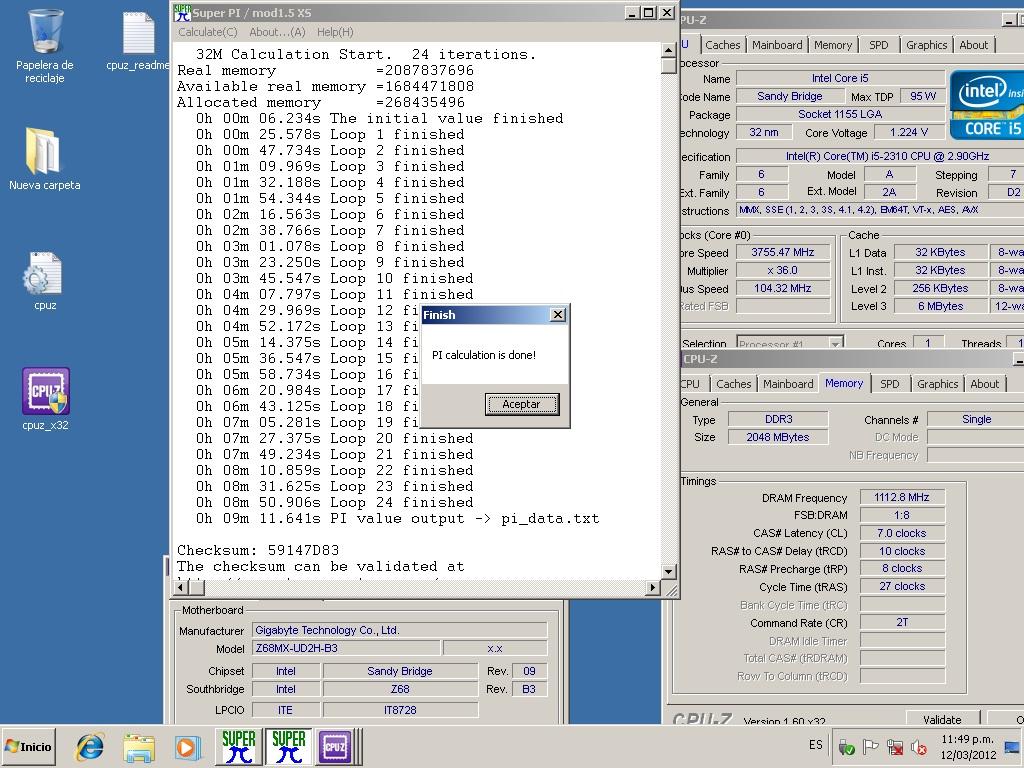Open the Action Center flag tray icon
This screenshot has height=768, width=1024.
(x=871, y=746)
